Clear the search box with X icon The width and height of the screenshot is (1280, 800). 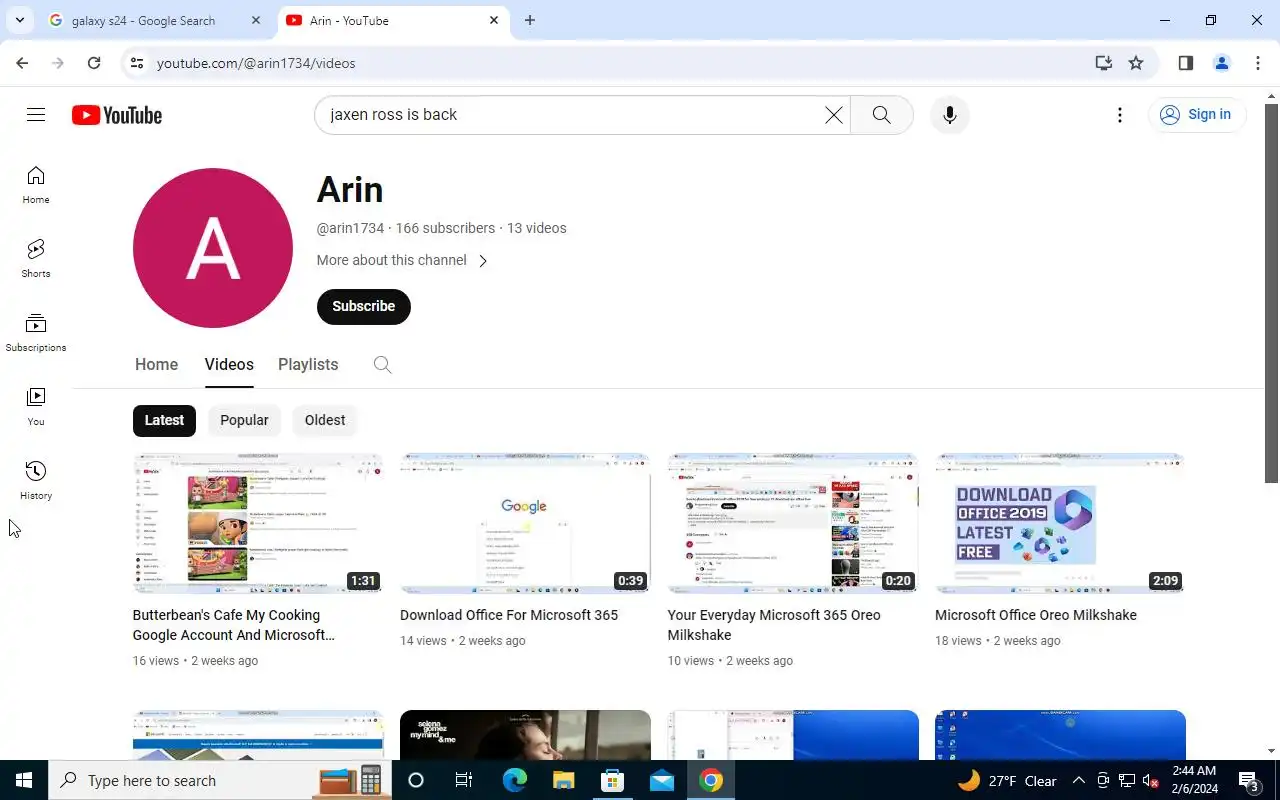pyautogui.click(x=833, y=115)
